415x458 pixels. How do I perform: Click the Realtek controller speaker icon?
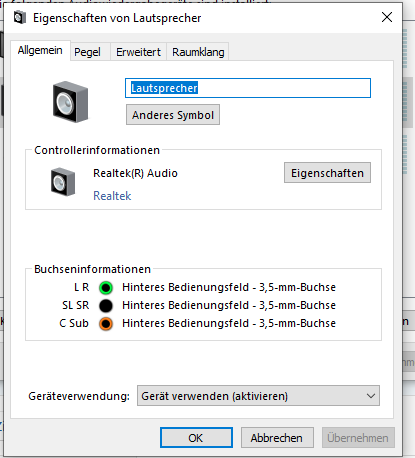click(x=63, y=182)
